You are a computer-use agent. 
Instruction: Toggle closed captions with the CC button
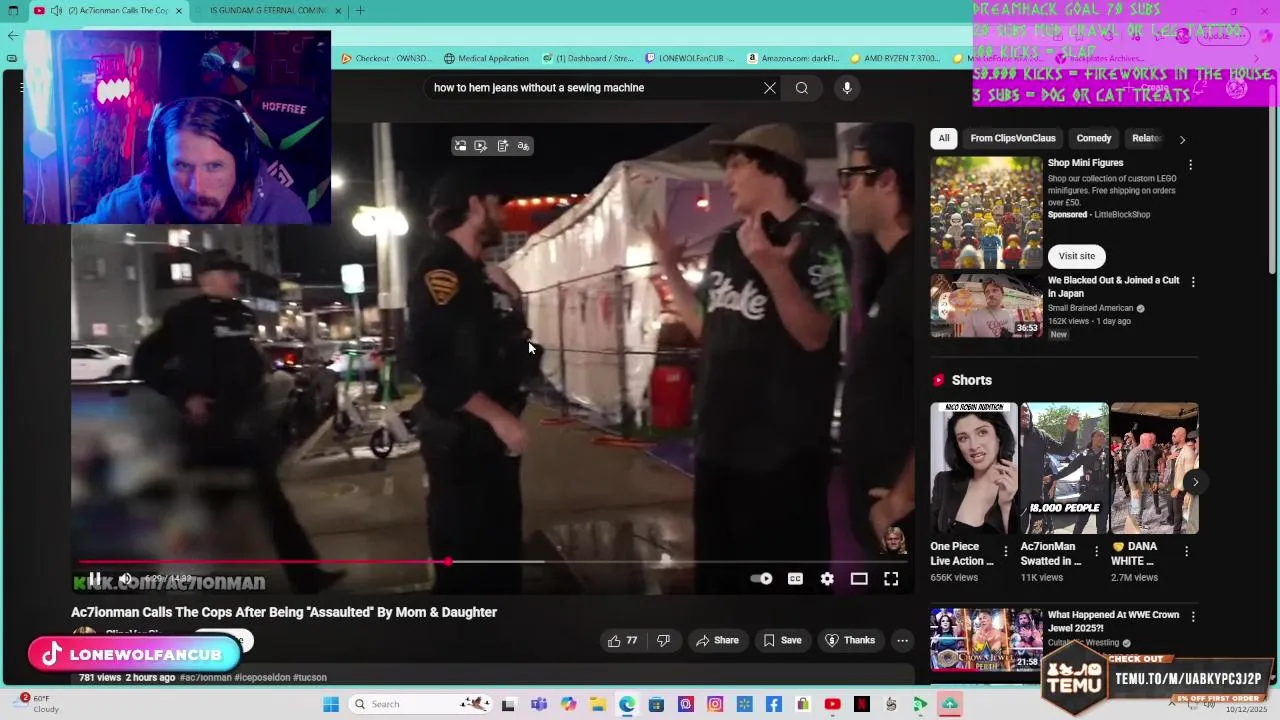click(795, 579)
